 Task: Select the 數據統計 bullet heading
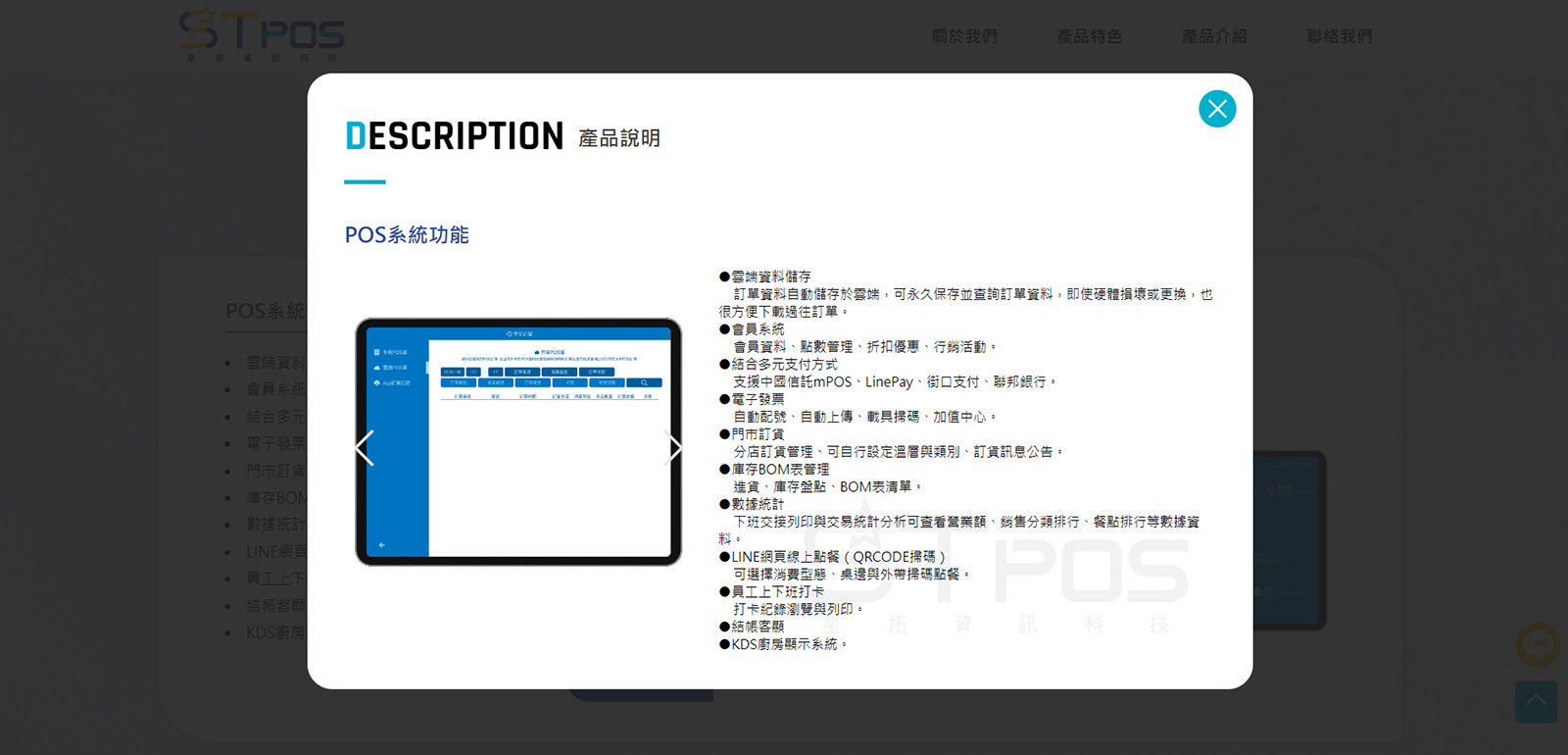tap(752, 504)
